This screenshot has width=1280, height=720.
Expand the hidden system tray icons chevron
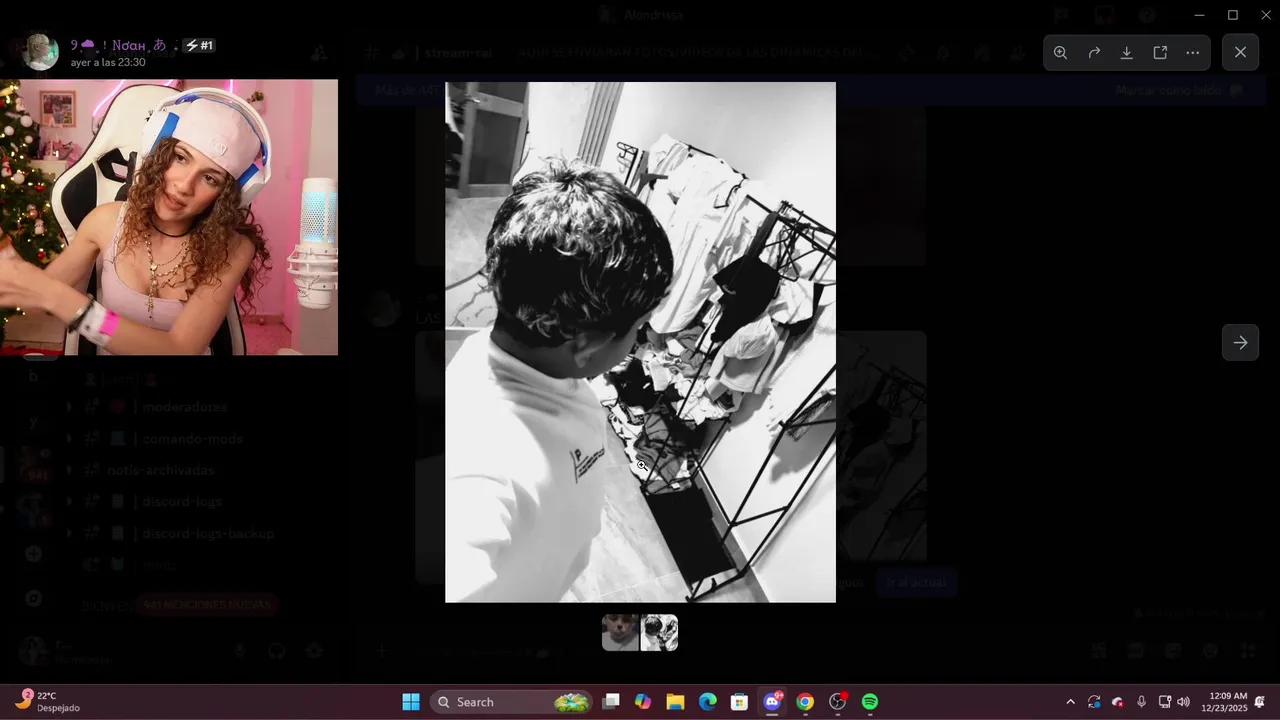tap(1070, 702)
